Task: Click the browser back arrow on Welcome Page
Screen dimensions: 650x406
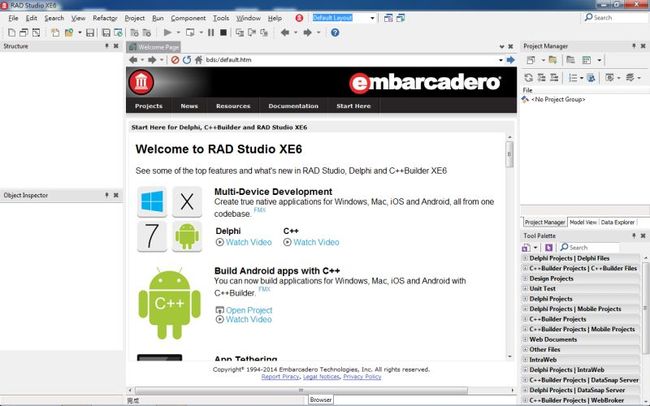Action: 133,60
